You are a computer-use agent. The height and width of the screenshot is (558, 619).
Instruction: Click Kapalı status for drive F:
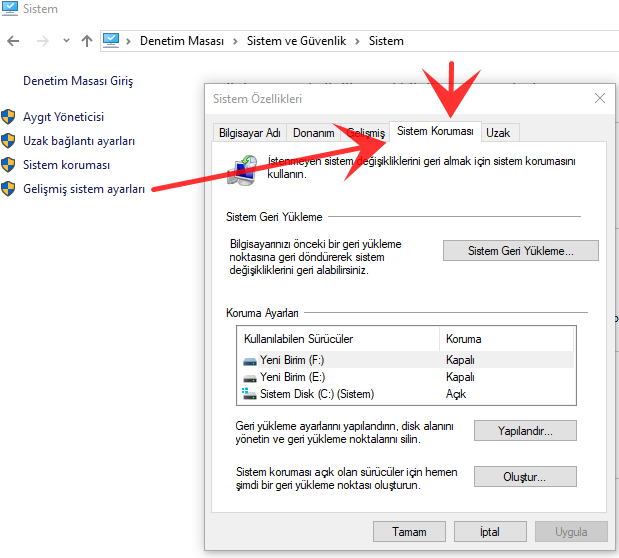pos(460,360)
